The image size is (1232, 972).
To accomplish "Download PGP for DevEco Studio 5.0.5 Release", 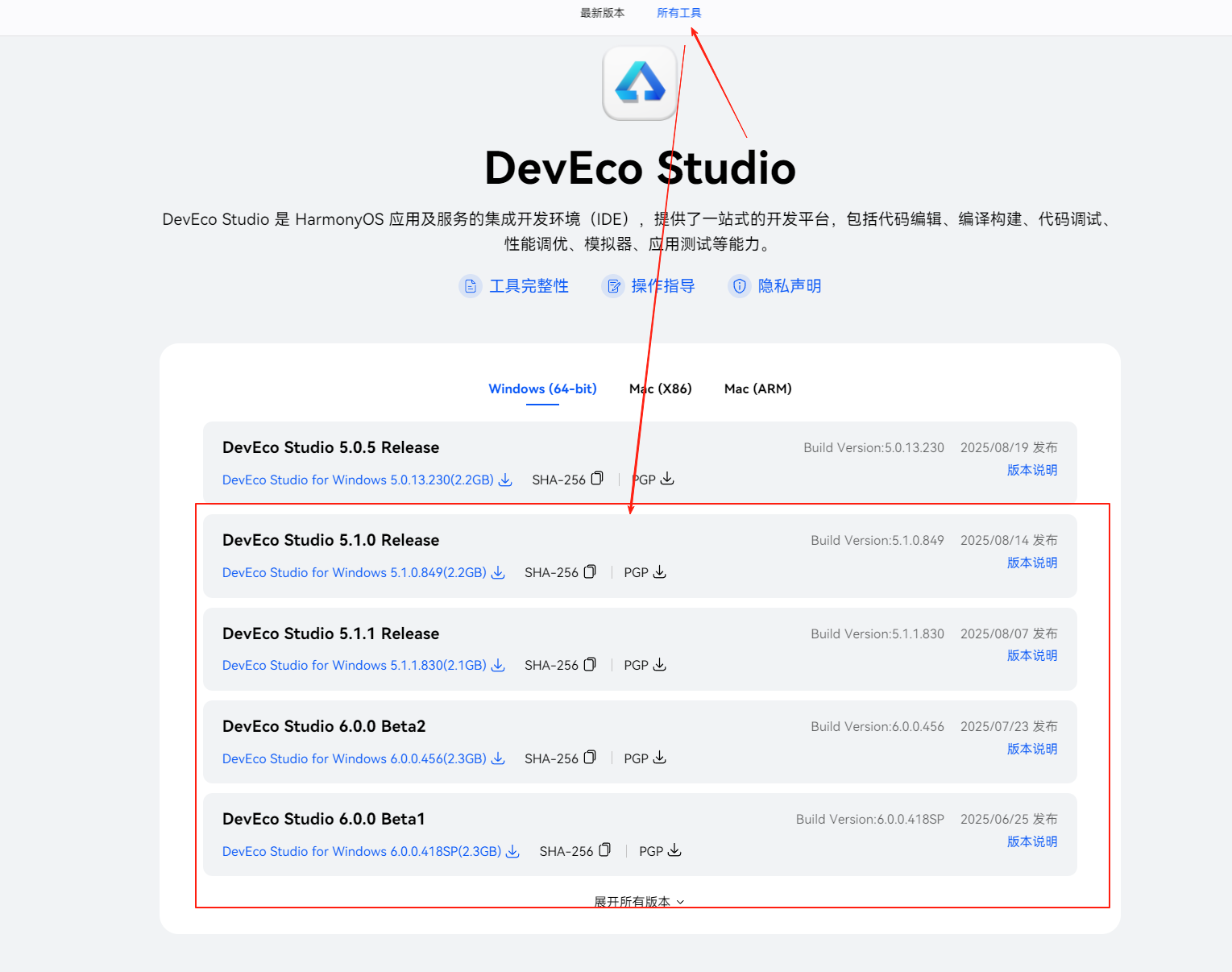I will [667, 479].
